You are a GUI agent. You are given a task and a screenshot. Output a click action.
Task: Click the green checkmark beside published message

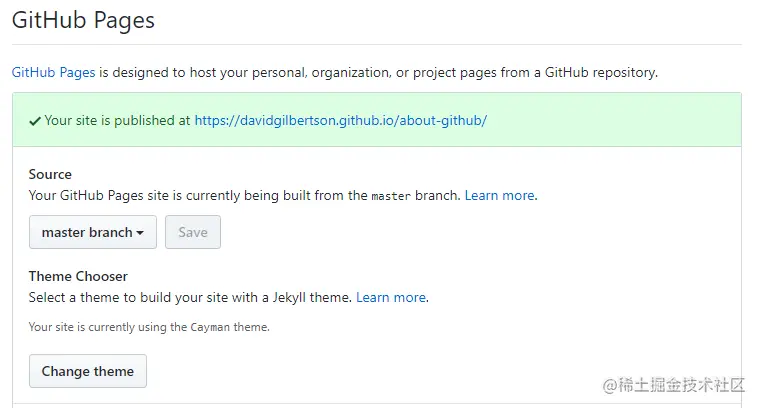click(35, 121)
